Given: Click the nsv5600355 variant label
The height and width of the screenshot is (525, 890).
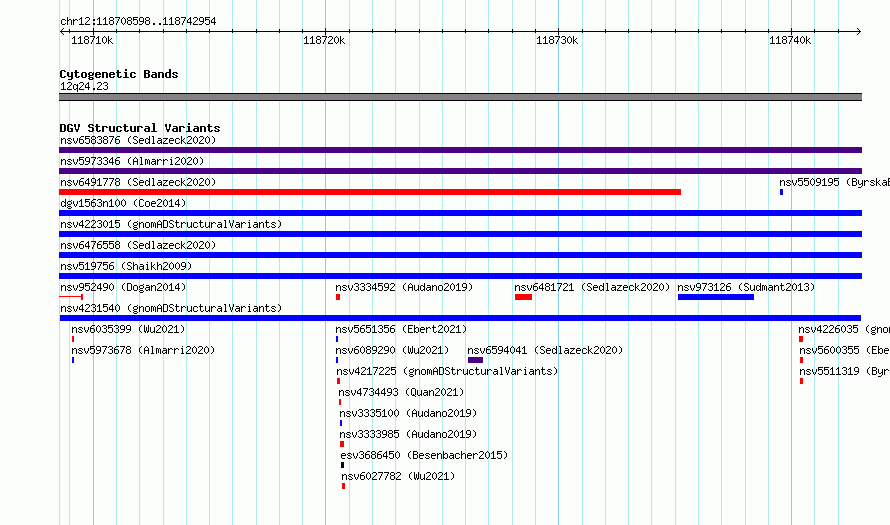Looking at the screenshot, I should (x=845, y=350).
